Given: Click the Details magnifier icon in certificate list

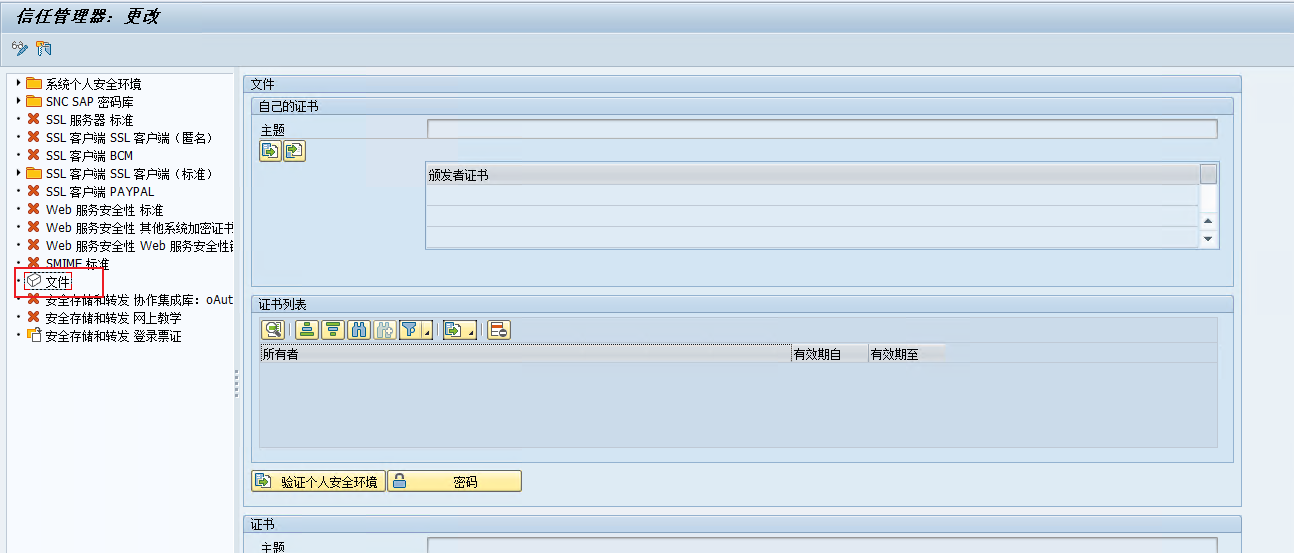Looking at the screenshot, I should pyautogui.click(x=272, y=330).
